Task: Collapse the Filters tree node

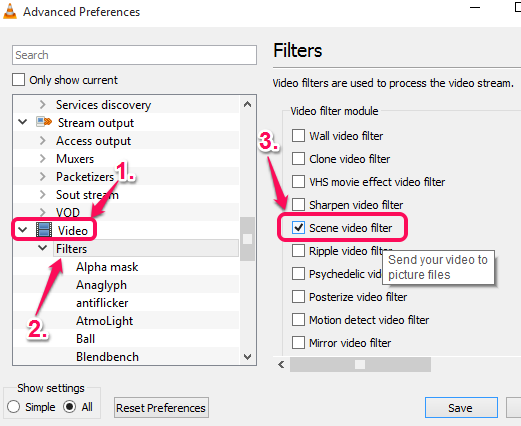Action: pyautogui.click(x=42, y=248)
